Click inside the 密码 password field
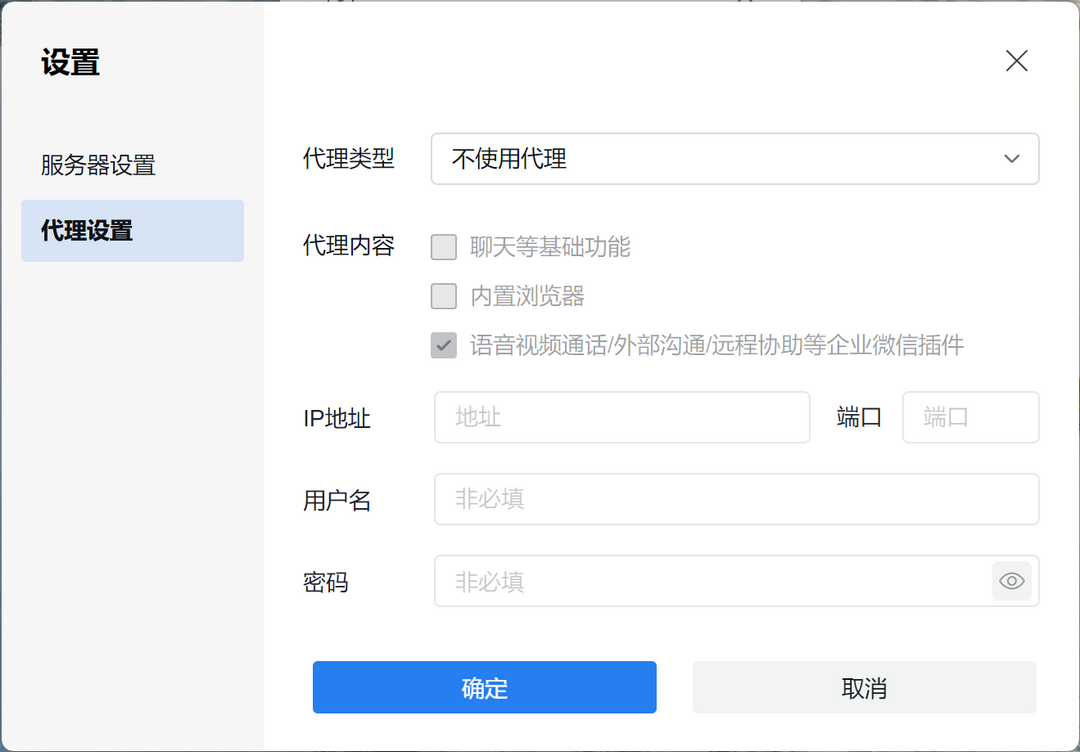Image resolution: width=1080 pixels, height=752 pixels. [x=710, y=581]
